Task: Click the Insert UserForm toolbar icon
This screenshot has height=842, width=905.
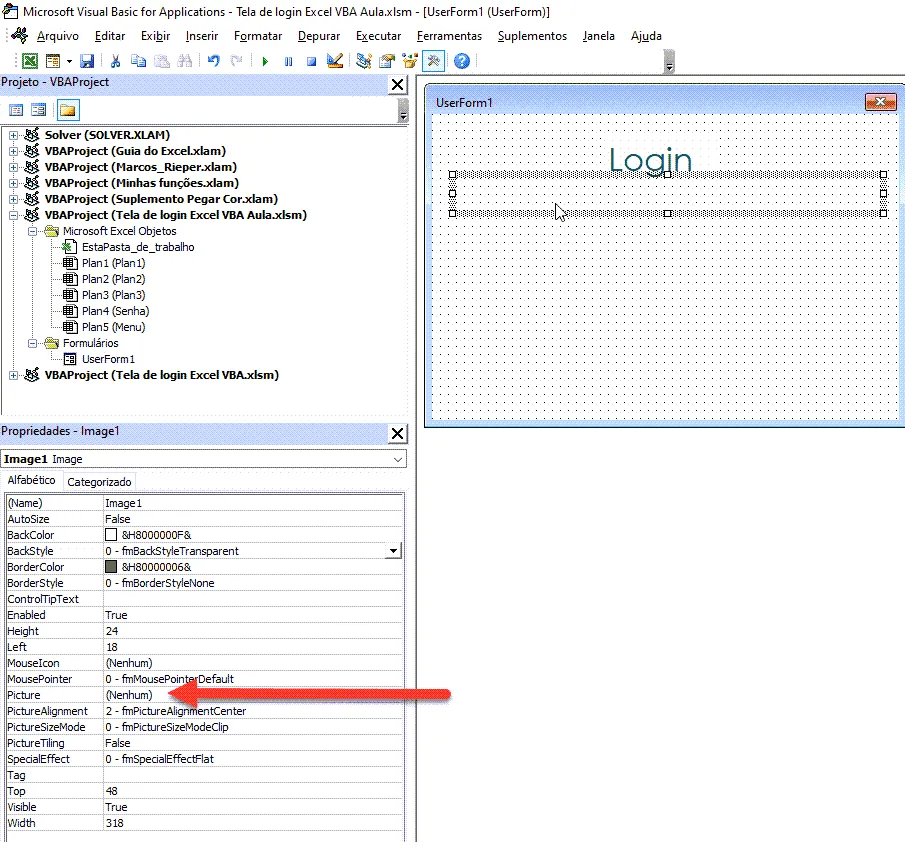Action: 53,61
